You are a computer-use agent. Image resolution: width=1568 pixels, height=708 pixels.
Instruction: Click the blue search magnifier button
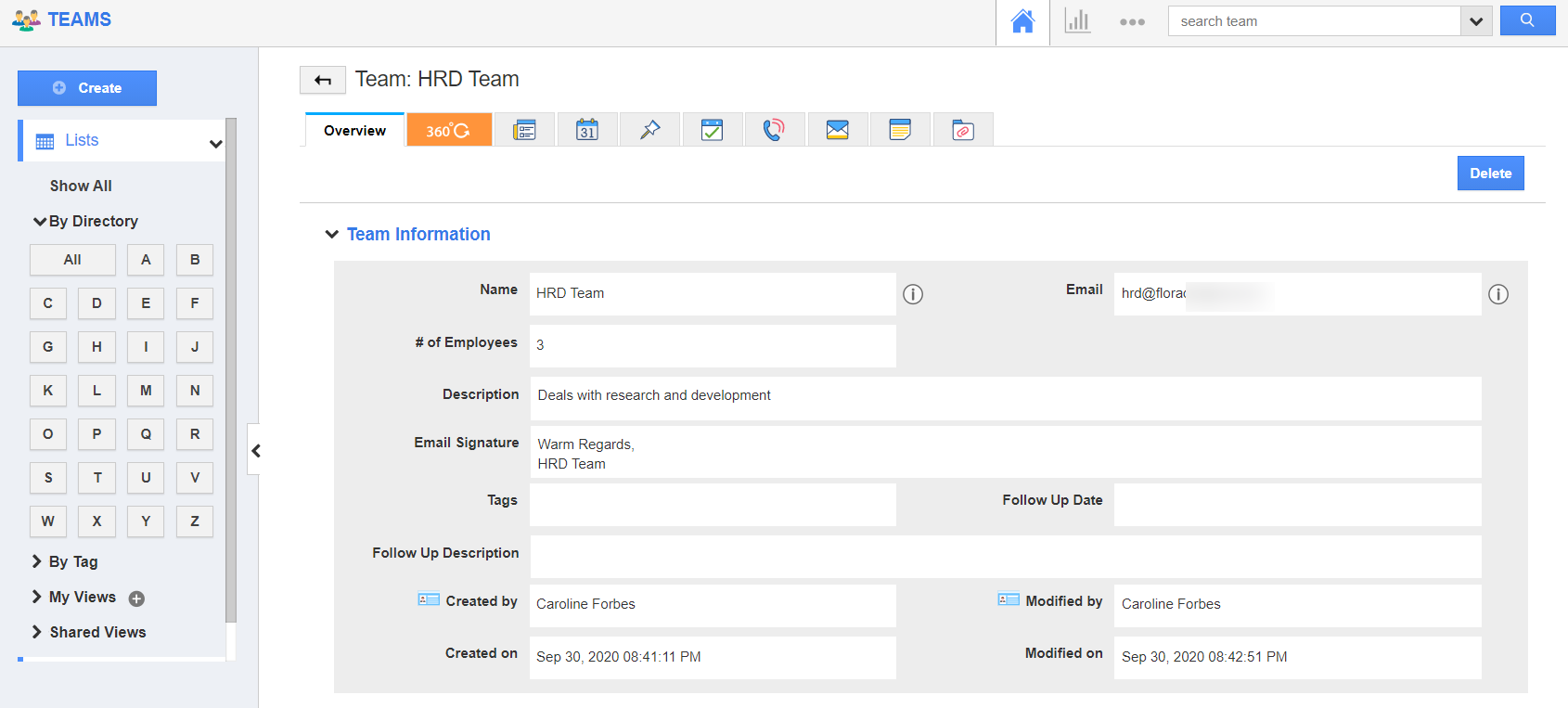coord(1527,20)
